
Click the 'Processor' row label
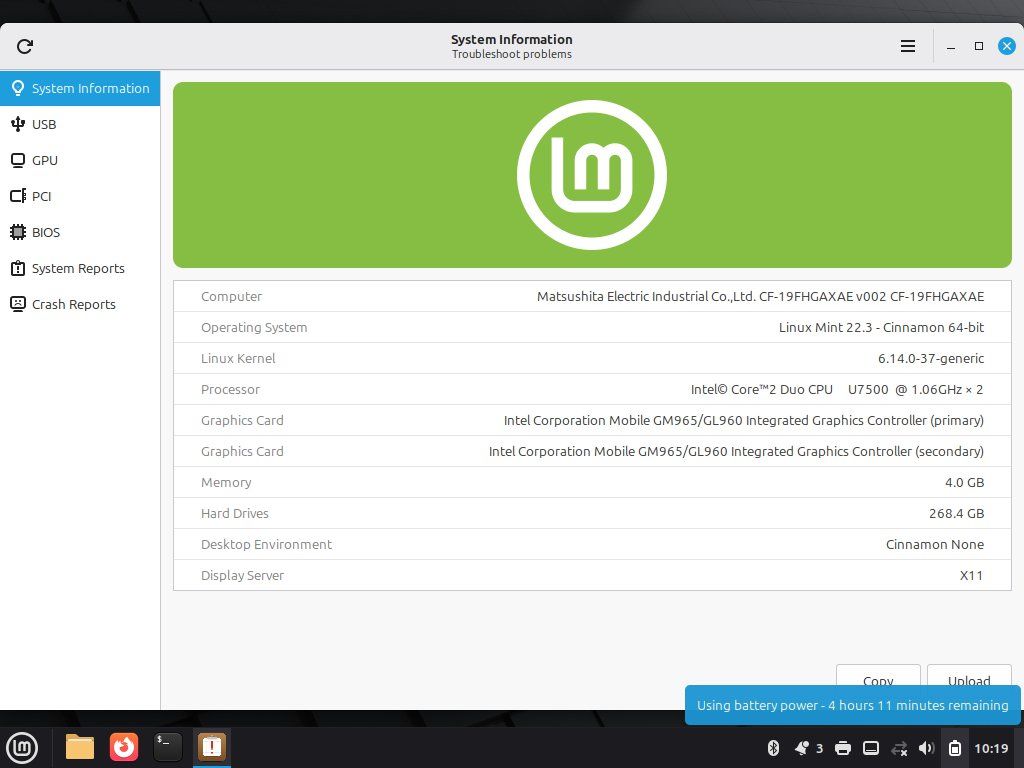coord(231,389)
